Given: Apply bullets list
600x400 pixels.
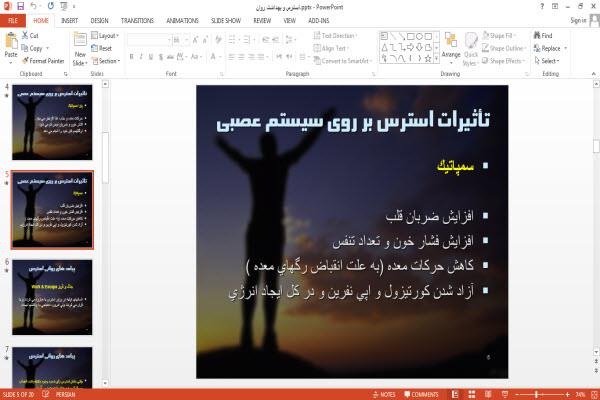Looking at the screenshot, I should [x=233, y=40].
